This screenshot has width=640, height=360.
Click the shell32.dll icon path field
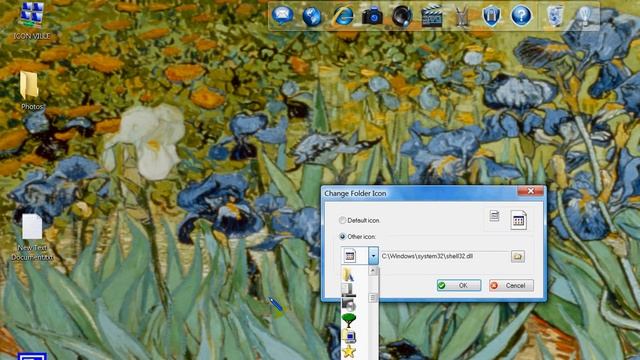coord(444,256)
